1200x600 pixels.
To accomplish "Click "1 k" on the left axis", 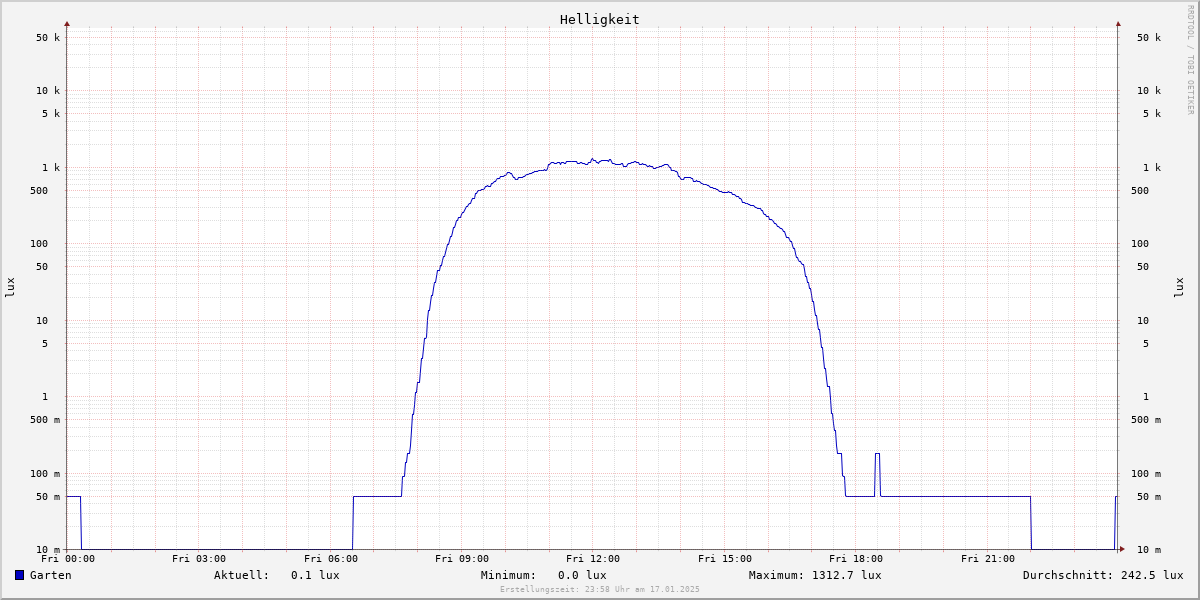I will click(51, 167).
